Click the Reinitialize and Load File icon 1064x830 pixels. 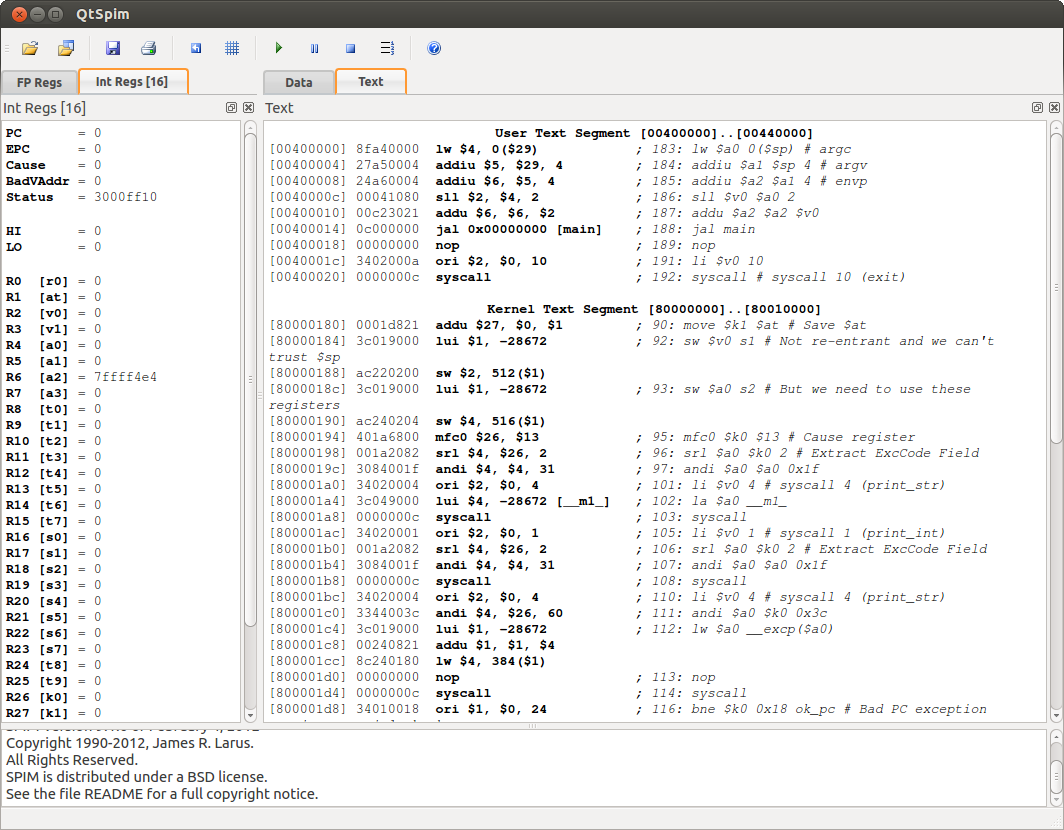(66, 47)
